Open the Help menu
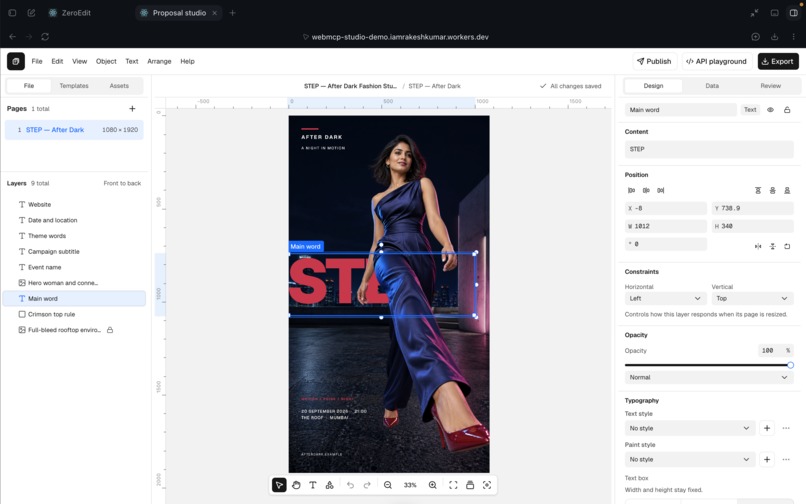This screenshot has width=806, height=504. [x=187, y=61]
